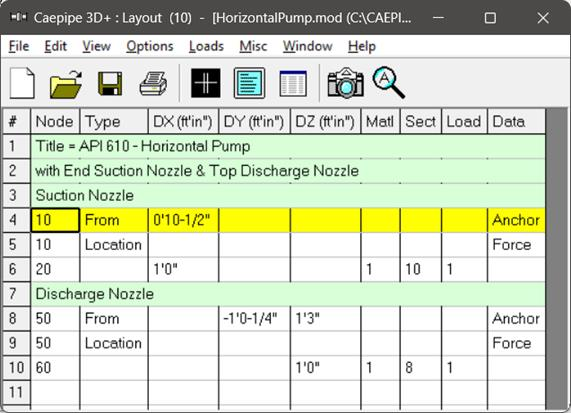The image size is (571, 413).
Task: Open a file with folder icon
Action: pos(66,83)
